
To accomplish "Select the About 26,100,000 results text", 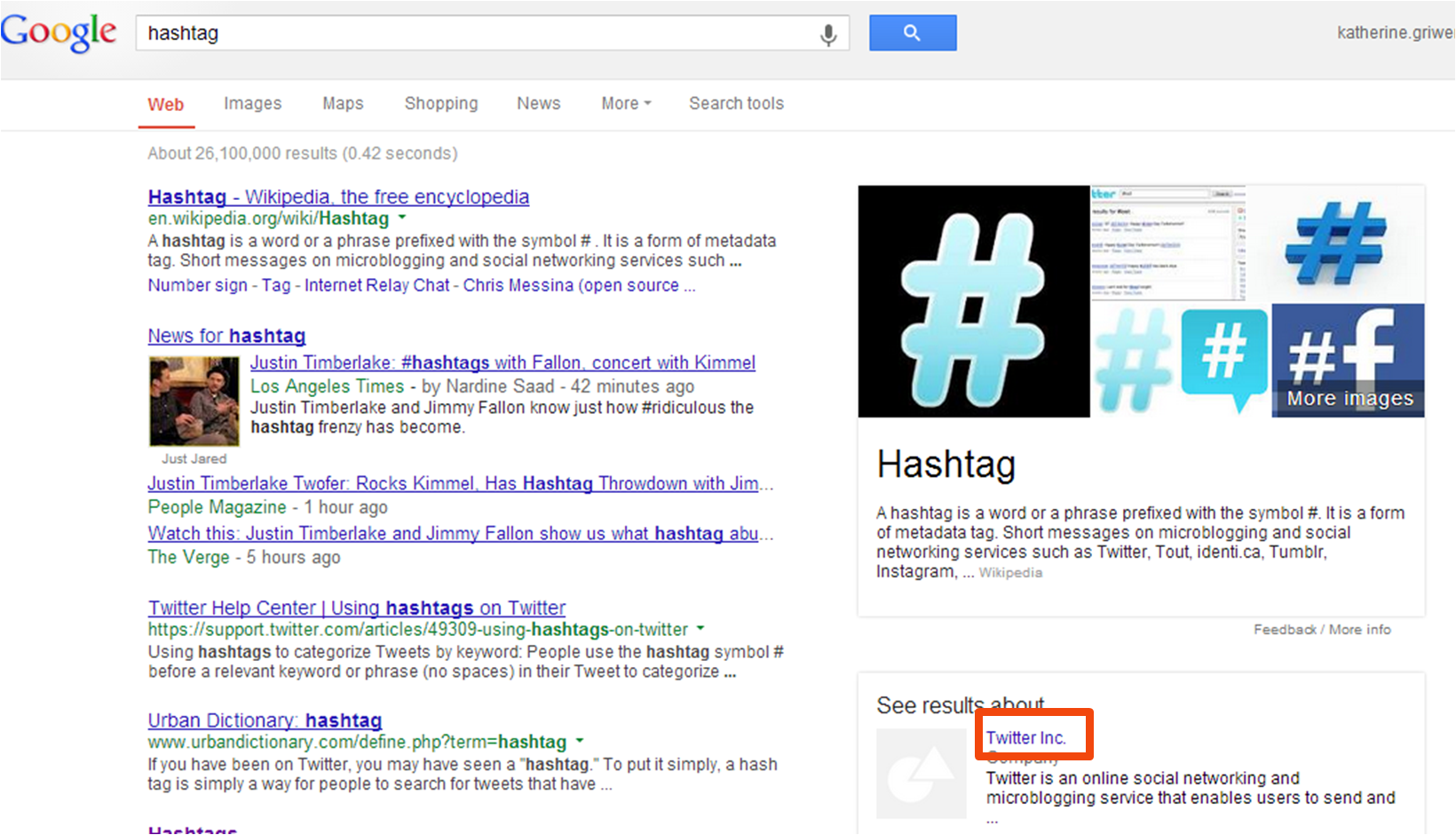I will (302, 153).
